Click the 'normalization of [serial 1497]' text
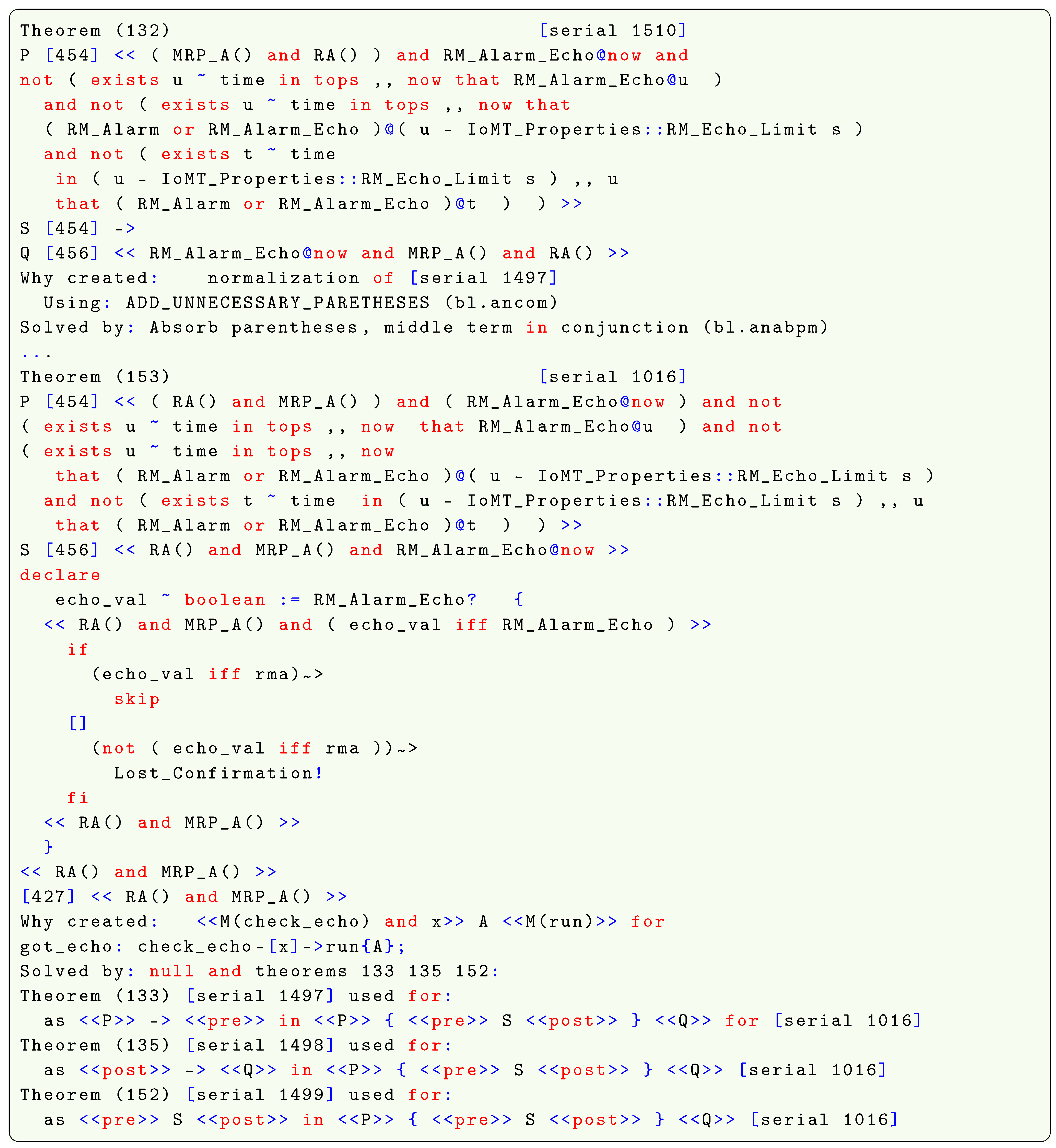Viewport: 1056px width, 1148px height. (x=382, y=278)
